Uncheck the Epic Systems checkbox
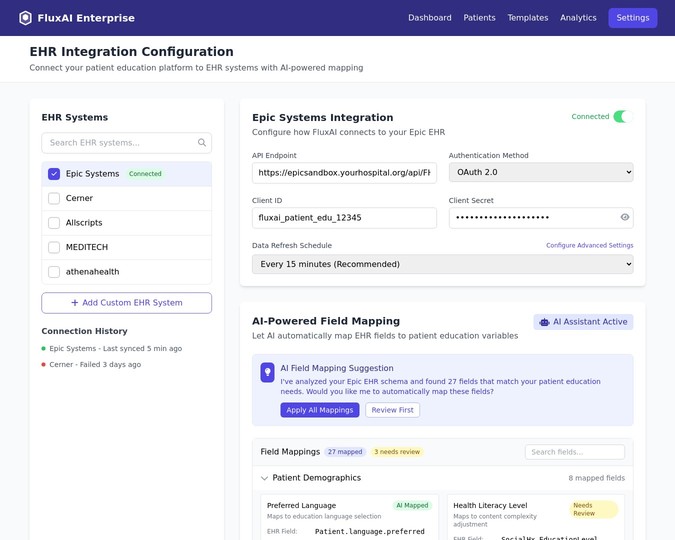This screenshot has width=675, height=540. 54,174
